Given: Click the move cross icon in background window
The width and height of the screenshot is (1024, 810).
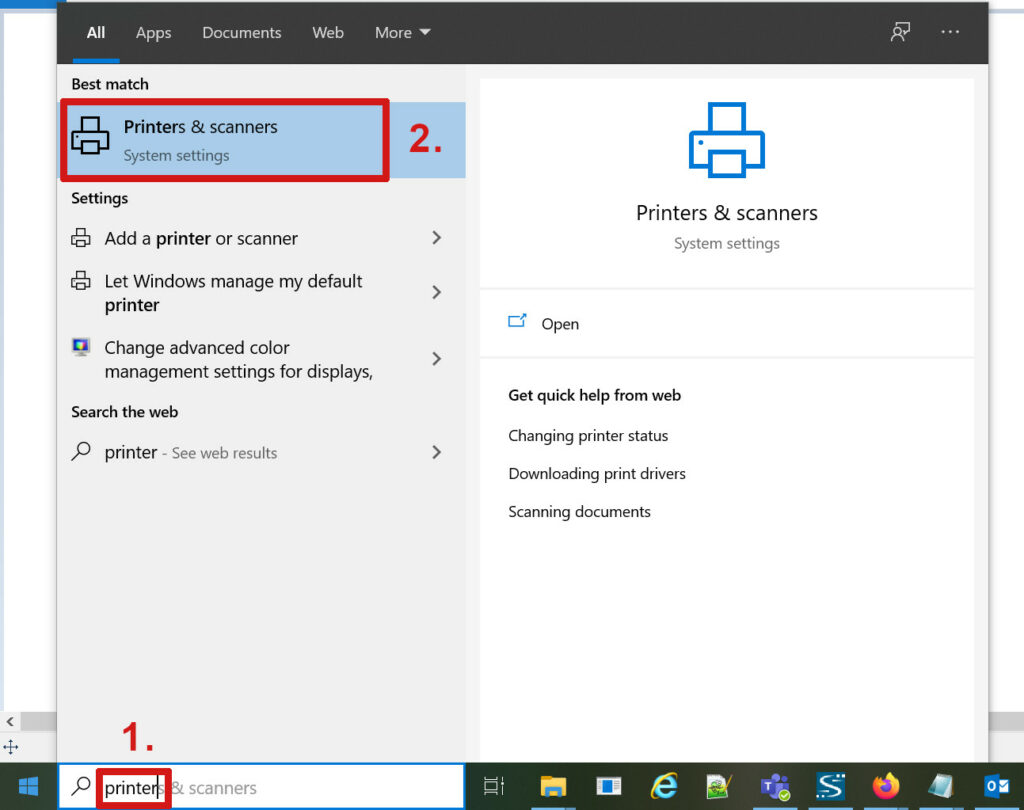Looking at the screenshot, I should click(10, 747).
